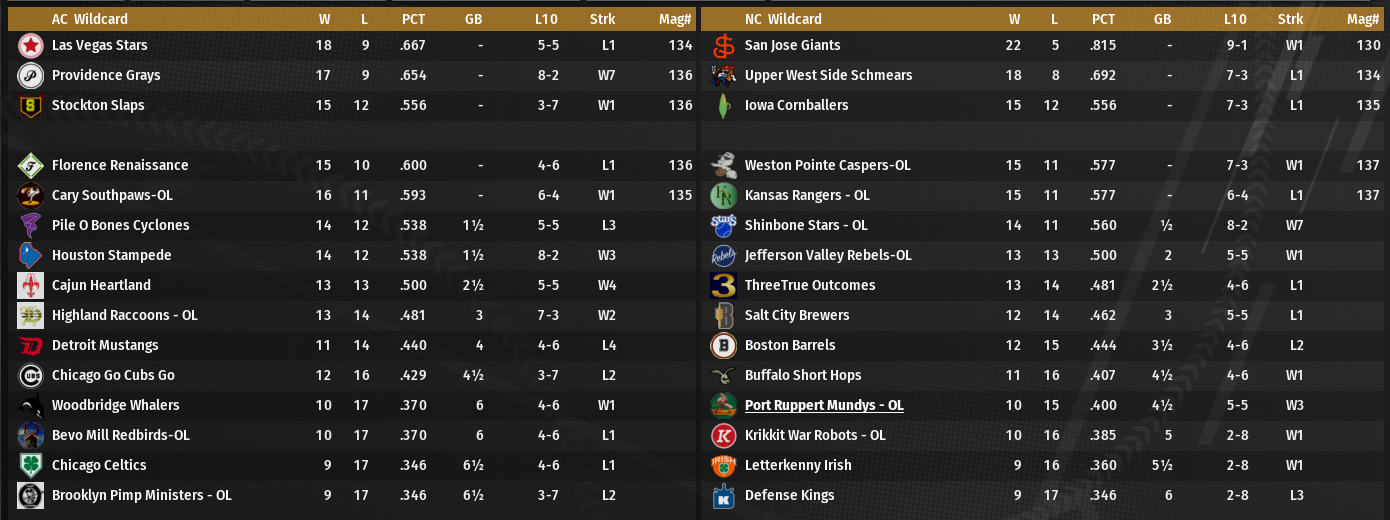The height and width of the screenshot is (520, 1390).
Task: Click the Upper West Side Schmears logo
Action: (x=723, y=75)
